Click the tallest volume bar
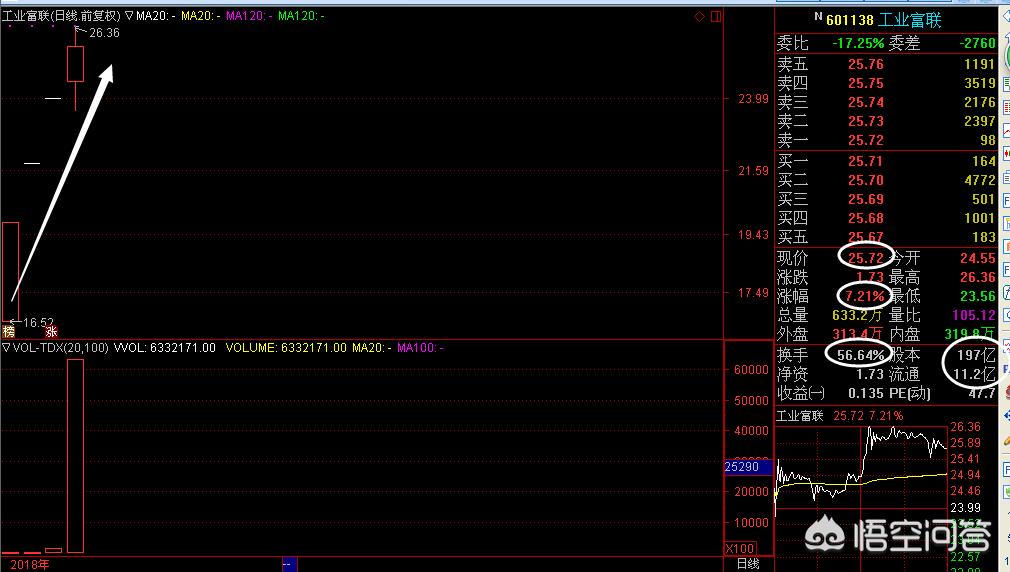 tap(75, 456)
